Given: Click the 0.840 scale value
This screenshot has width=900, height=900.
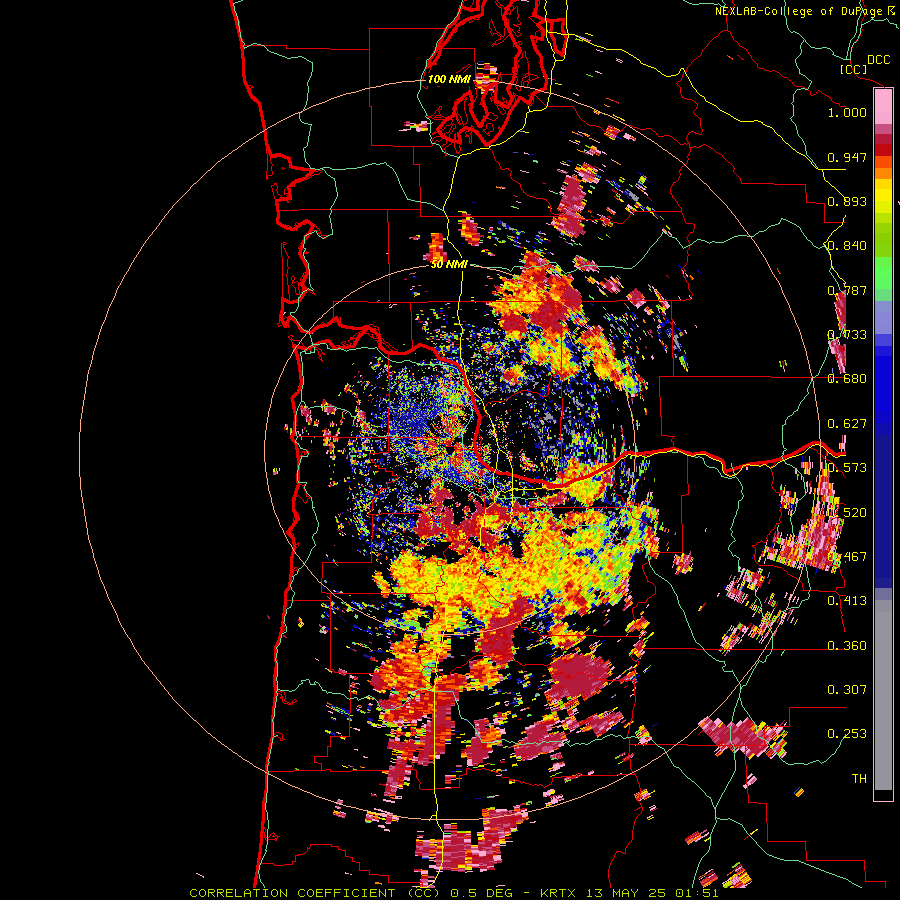Looking at the screenshot, I should click(x=847, y=246).
